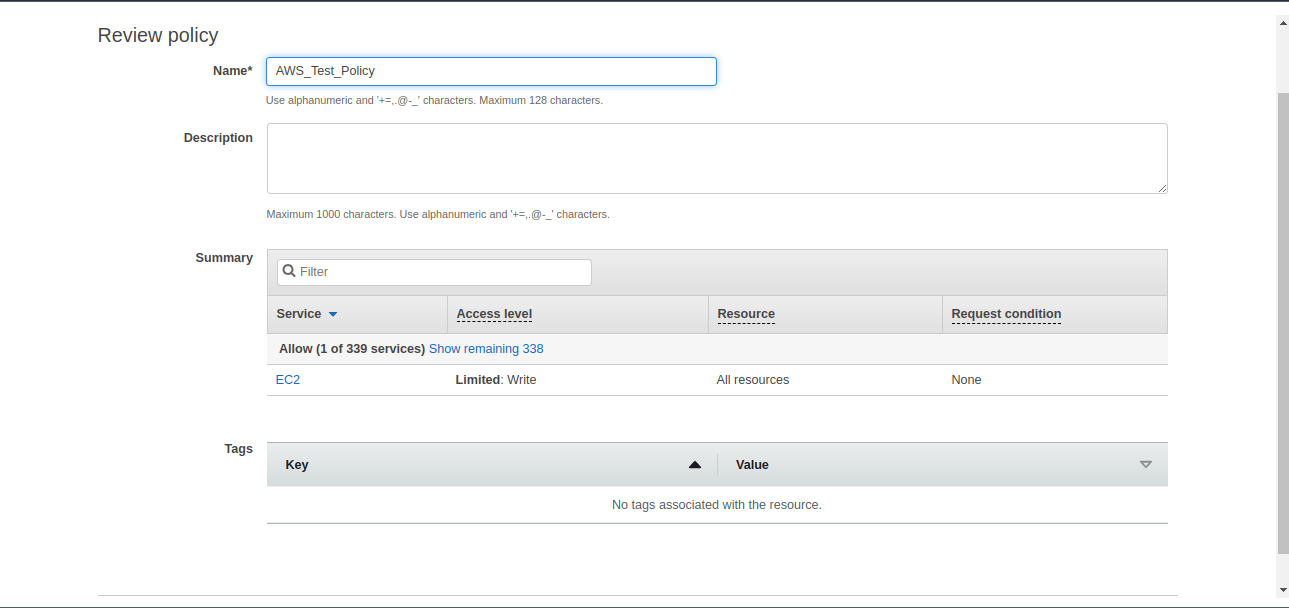Click the Description field label
Viewport: 1289px width, 608px height.
(x=218, y=138)
